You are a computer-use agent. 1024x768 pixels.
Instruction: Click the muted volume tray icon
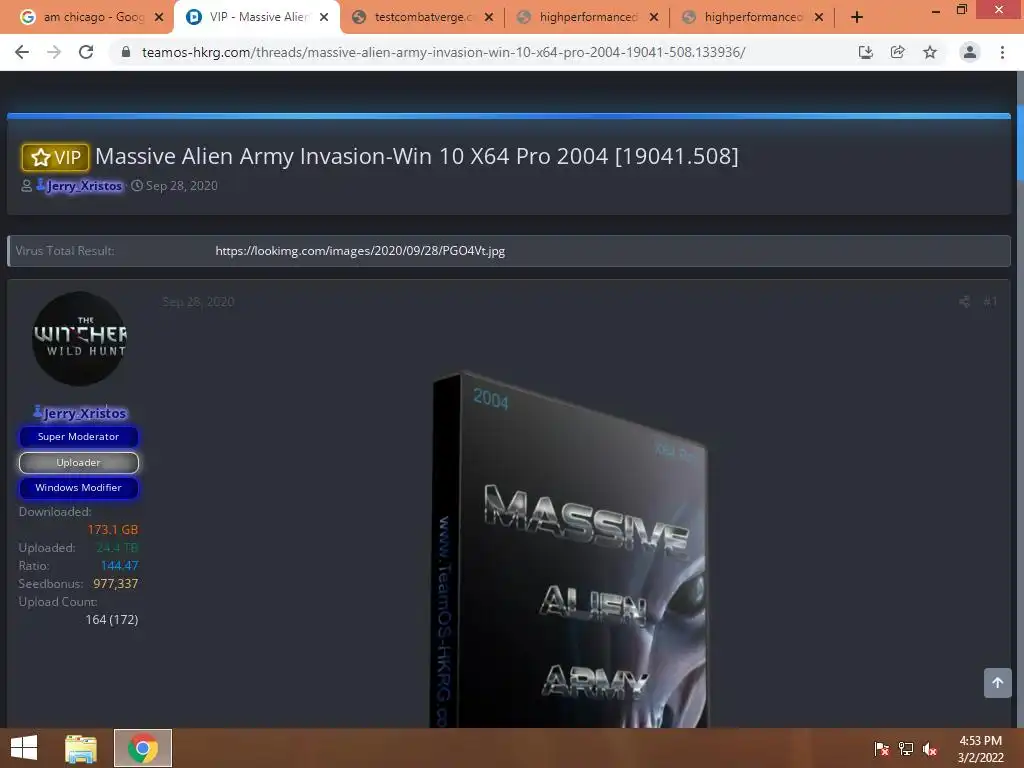pyautogui.click(x=930, y=749)
